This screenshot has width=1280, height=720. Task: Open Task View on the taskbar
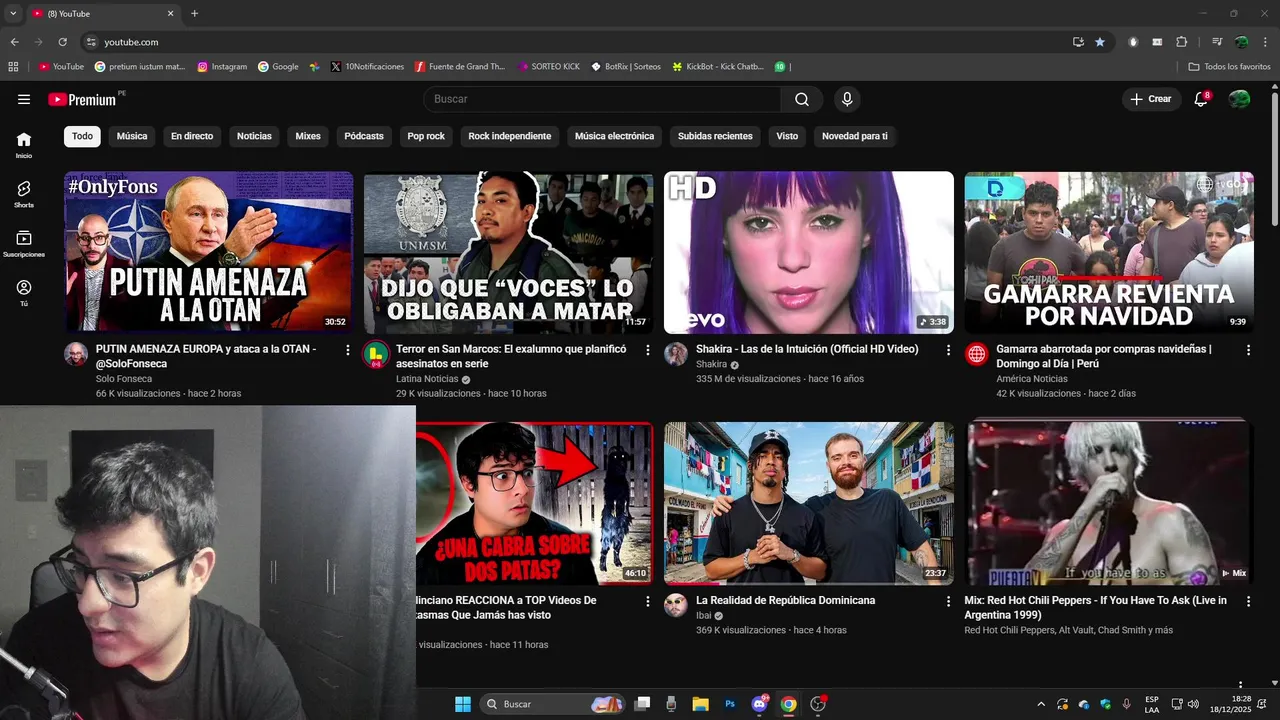pos(643,704)
